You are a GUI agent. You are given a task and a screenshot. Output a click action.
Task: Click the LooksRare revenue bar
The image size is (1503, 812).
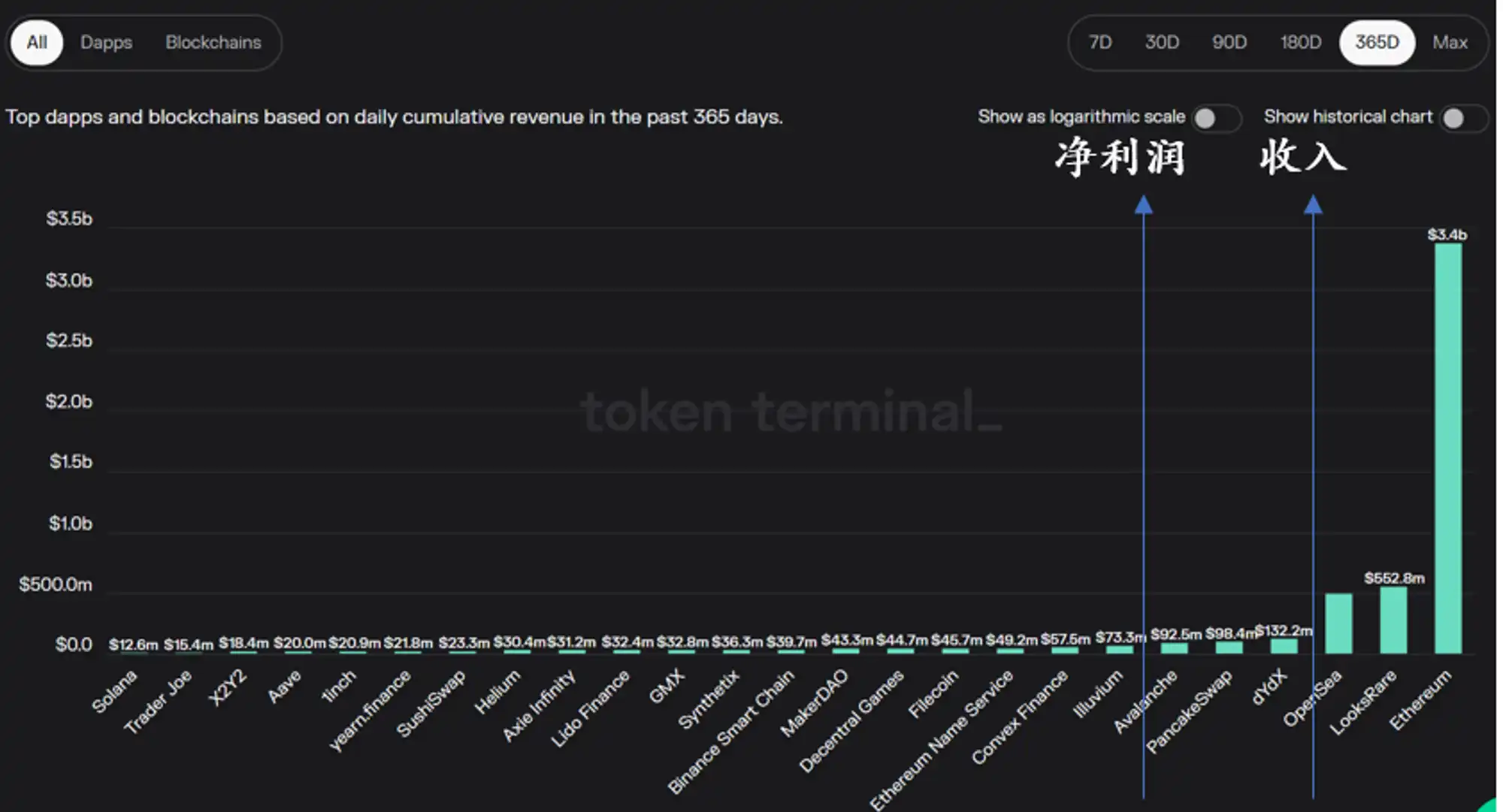coord(1393,620)
